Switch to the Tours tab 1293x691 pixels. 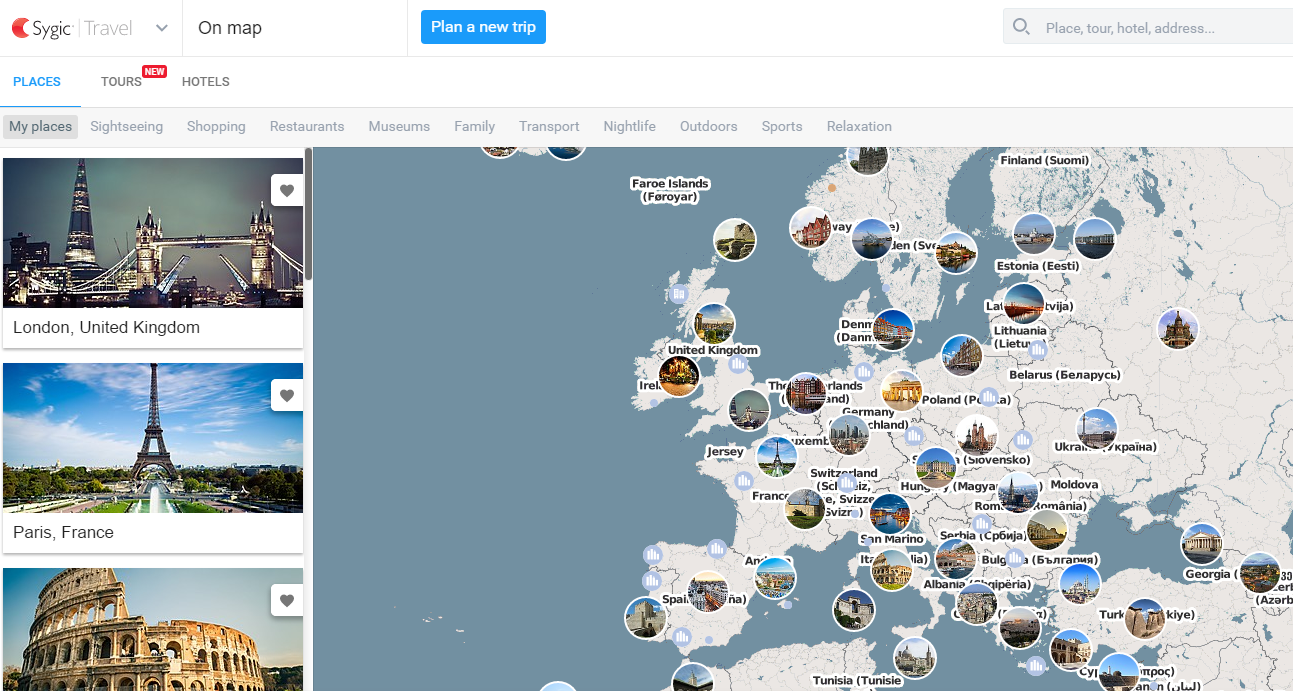(x=121, y=82)
